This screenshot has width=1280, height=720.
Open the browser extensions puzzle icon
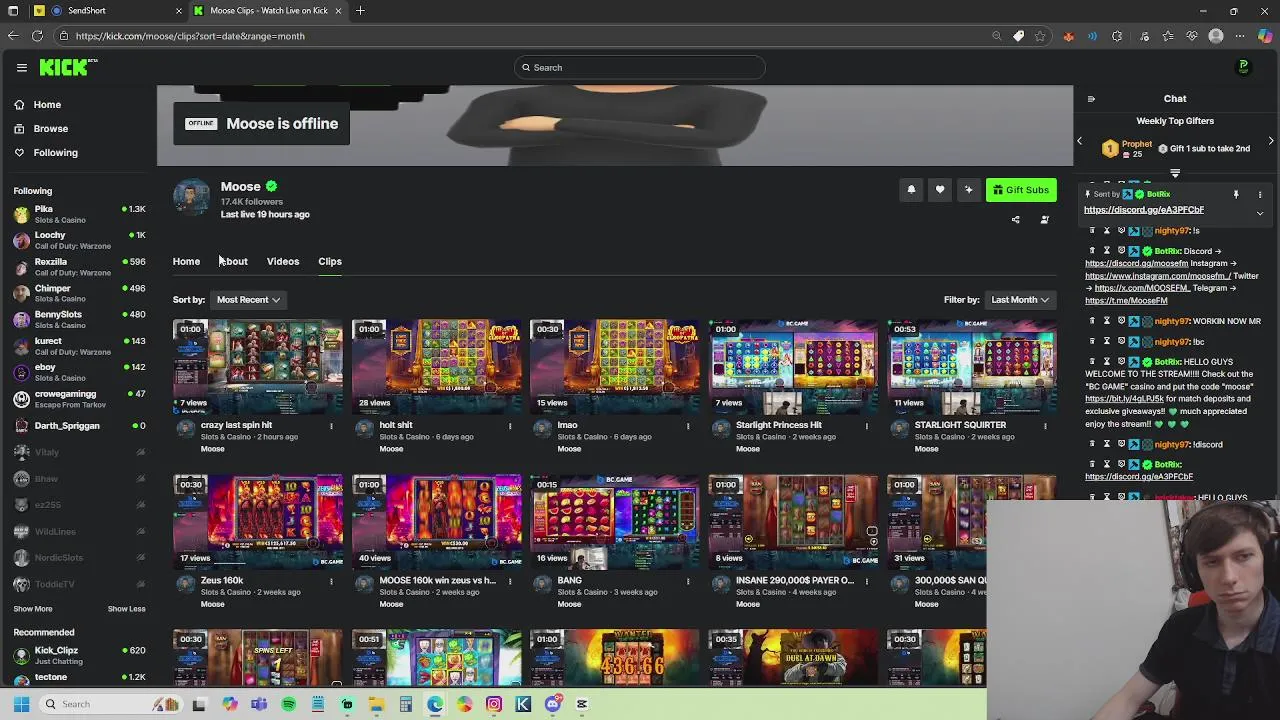[1117, 36]
